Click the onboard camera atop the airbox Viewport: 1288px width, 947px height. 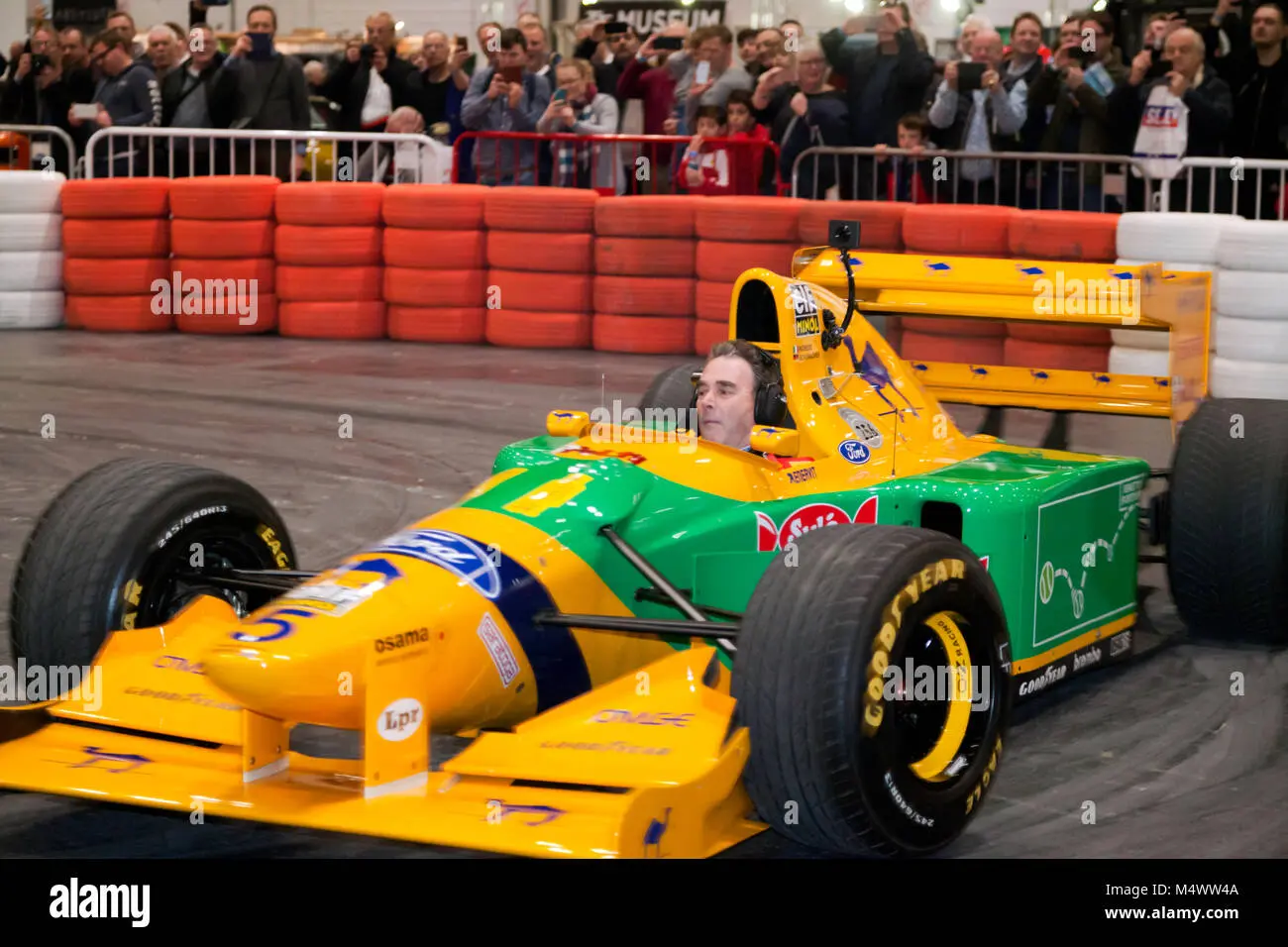click(x=843, y=234)
